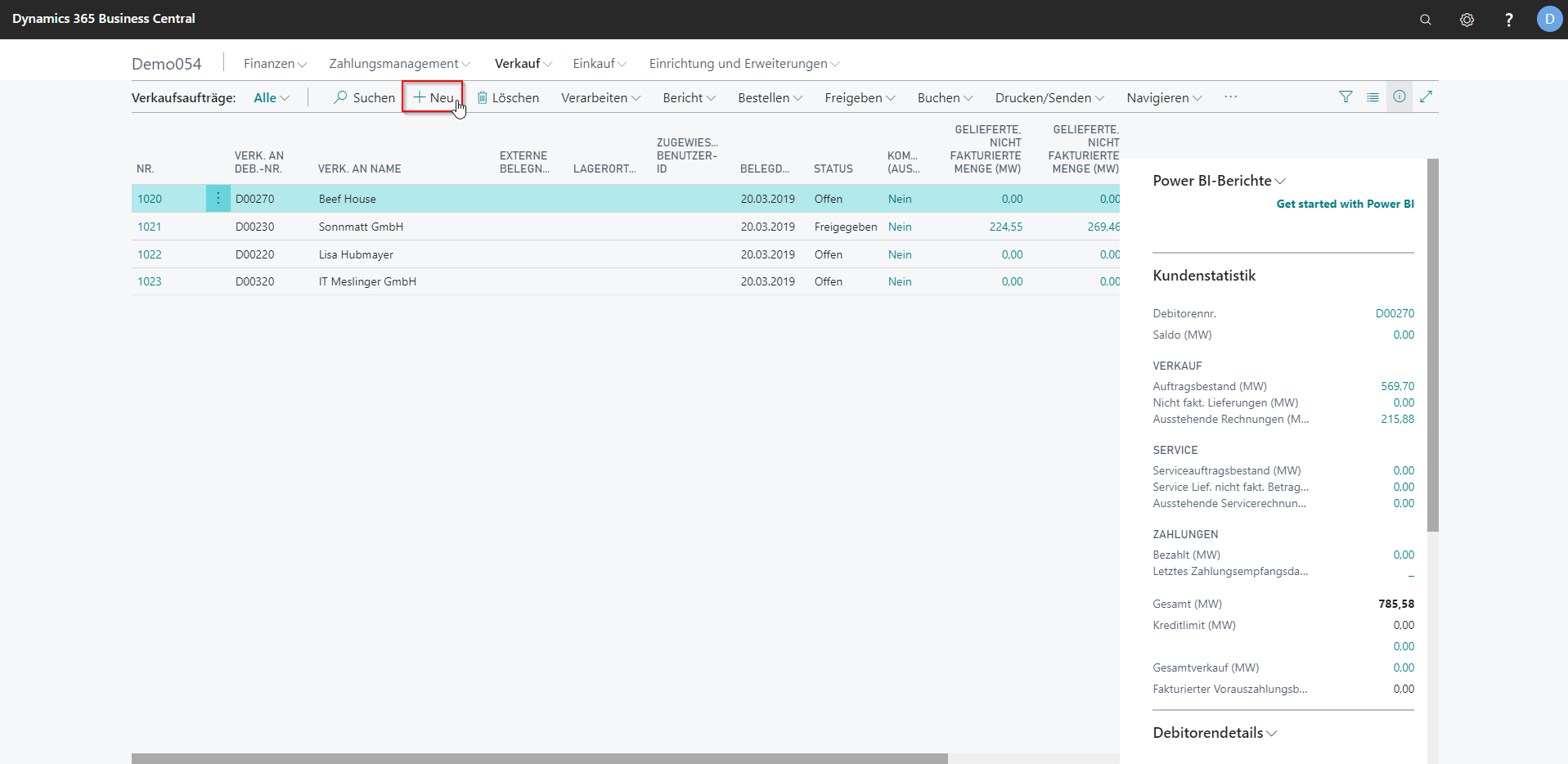Expand Debitorendetails section menu
Viewport: 1568px width, 764px height.
pyautogui.click(x=1215, y=733)
